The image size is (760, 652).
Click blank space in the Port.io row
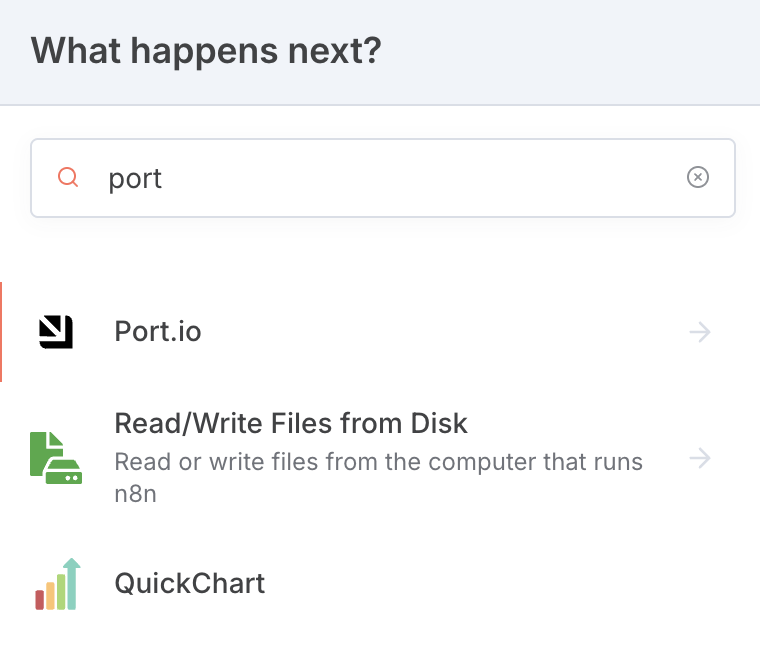coord(440,332)
